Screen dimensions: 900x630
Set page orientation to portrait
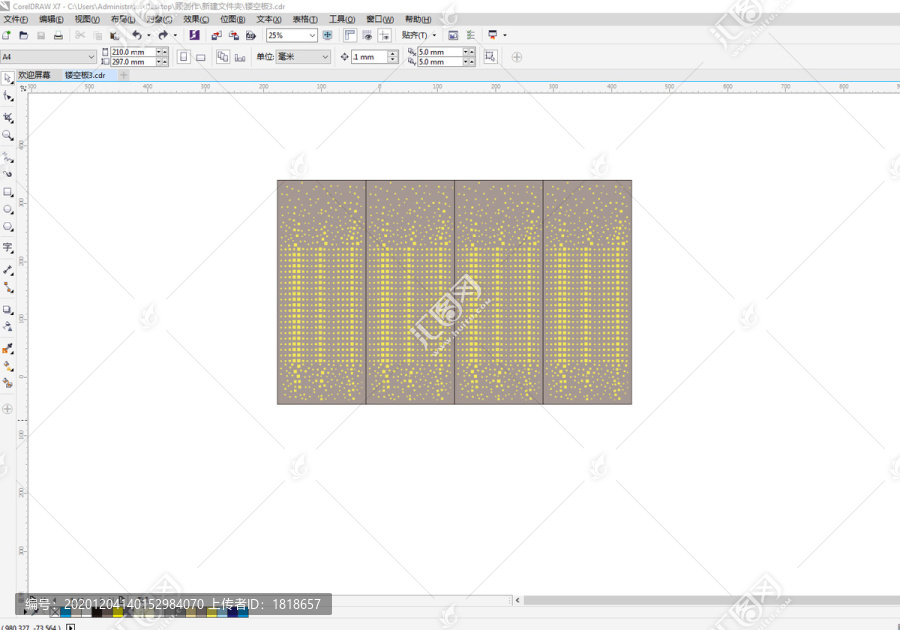coord(184,57)
